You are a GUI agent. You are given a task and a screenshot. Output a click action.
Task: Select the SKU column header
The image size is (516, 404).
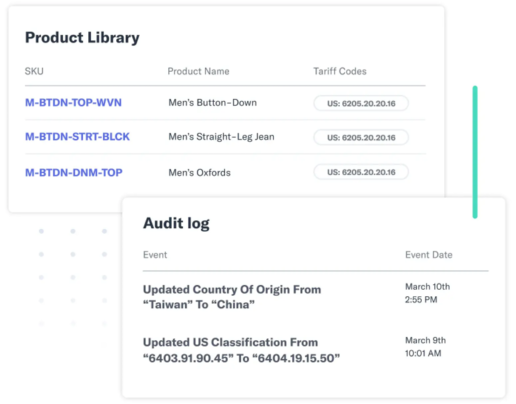(34, 71)
